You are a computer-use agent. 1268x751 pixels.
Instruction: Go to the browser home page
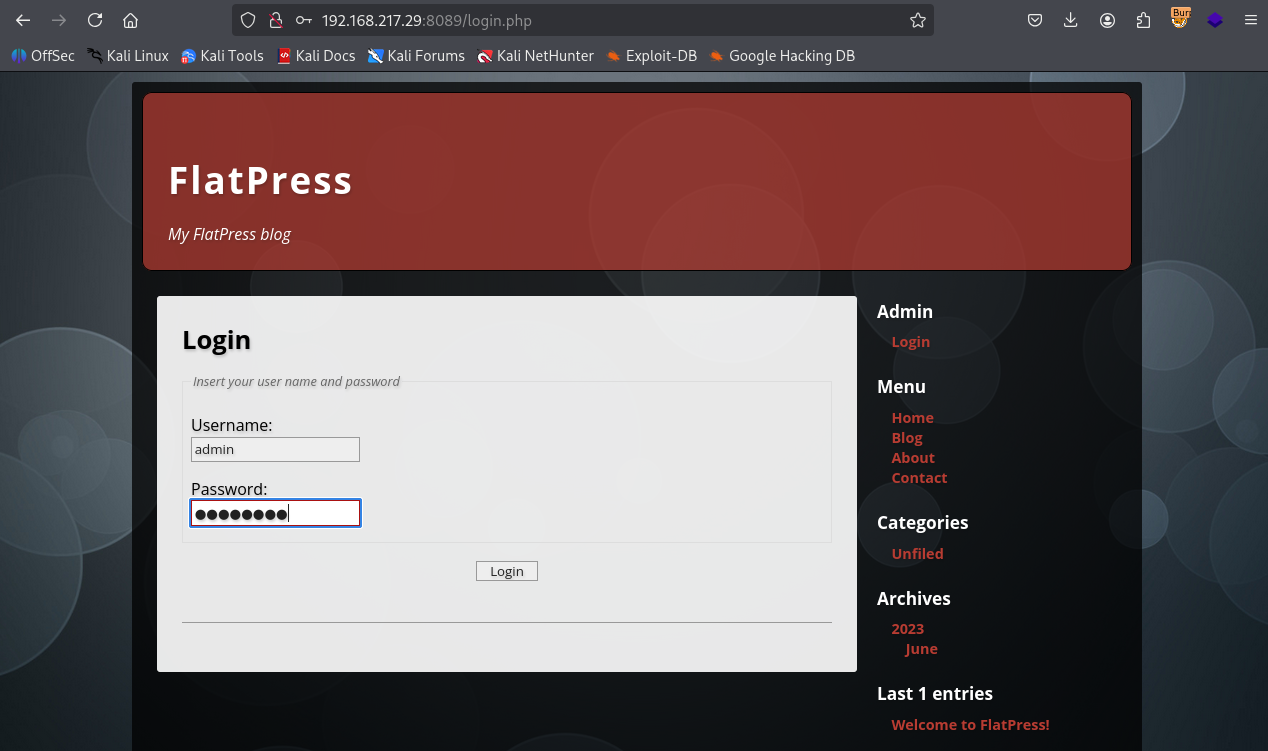tap(130, 20)
